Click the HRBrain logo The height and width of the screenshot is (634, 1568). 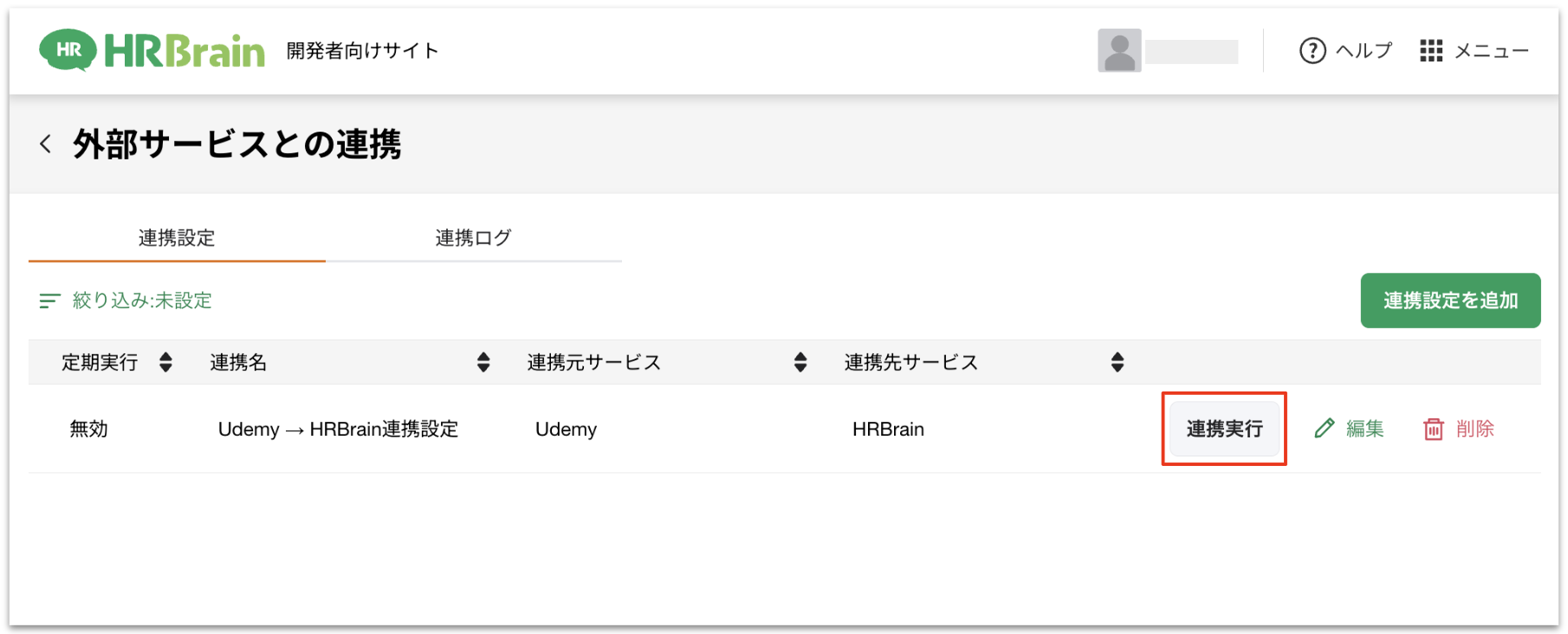(x=152, y=50)
